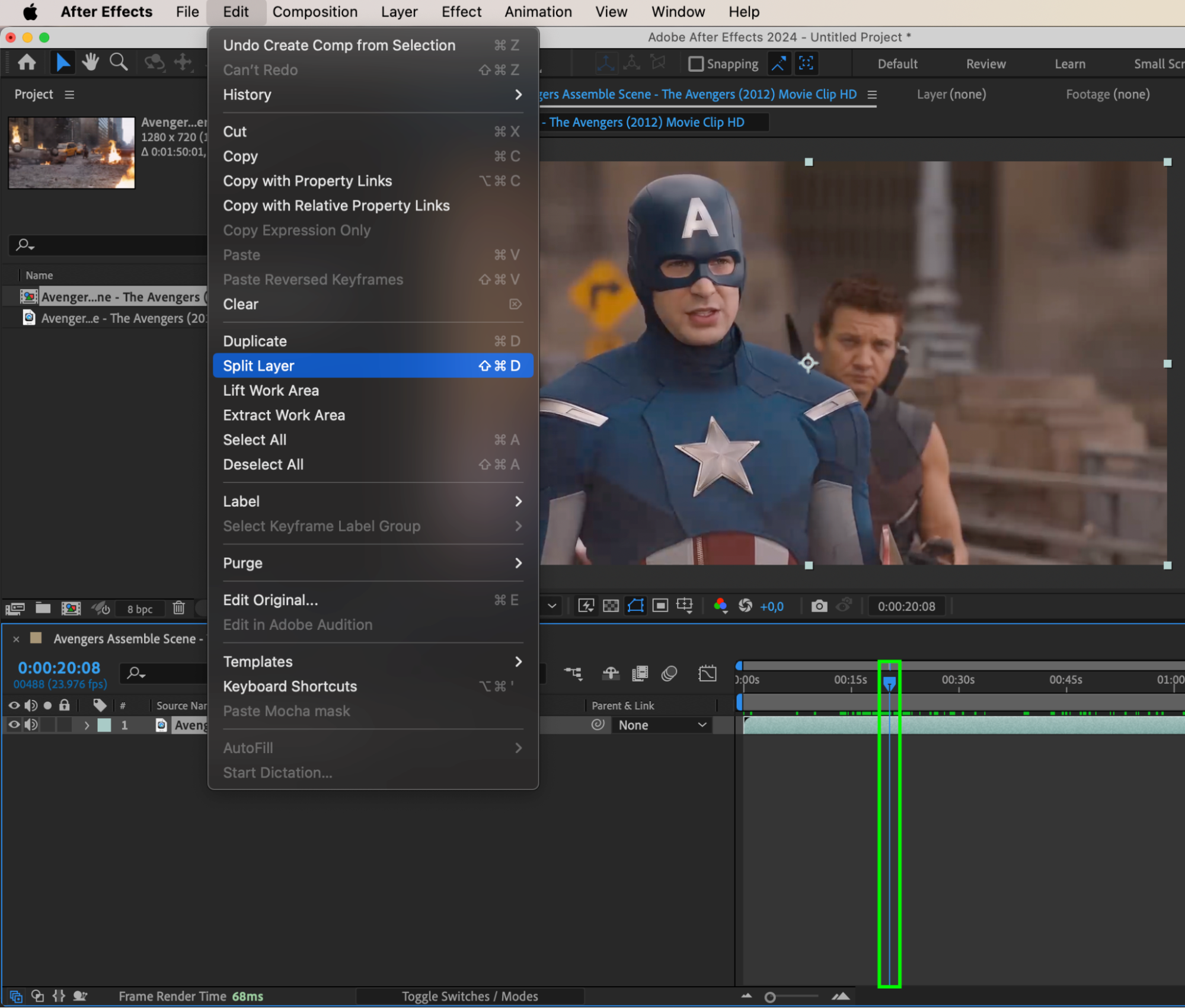The height and width of the screenshot is (1008, 1185).
Task: Open the Graph Editor icon in timeline
Action: 707,674
